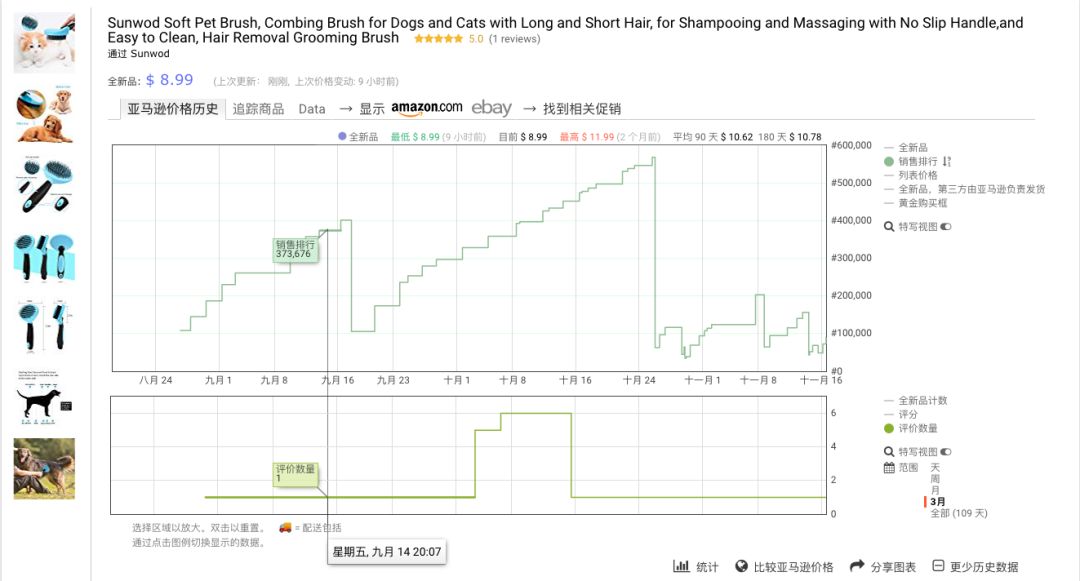
Task: Click the 分享图表 share arrow icon
Action: coord(857,566)
